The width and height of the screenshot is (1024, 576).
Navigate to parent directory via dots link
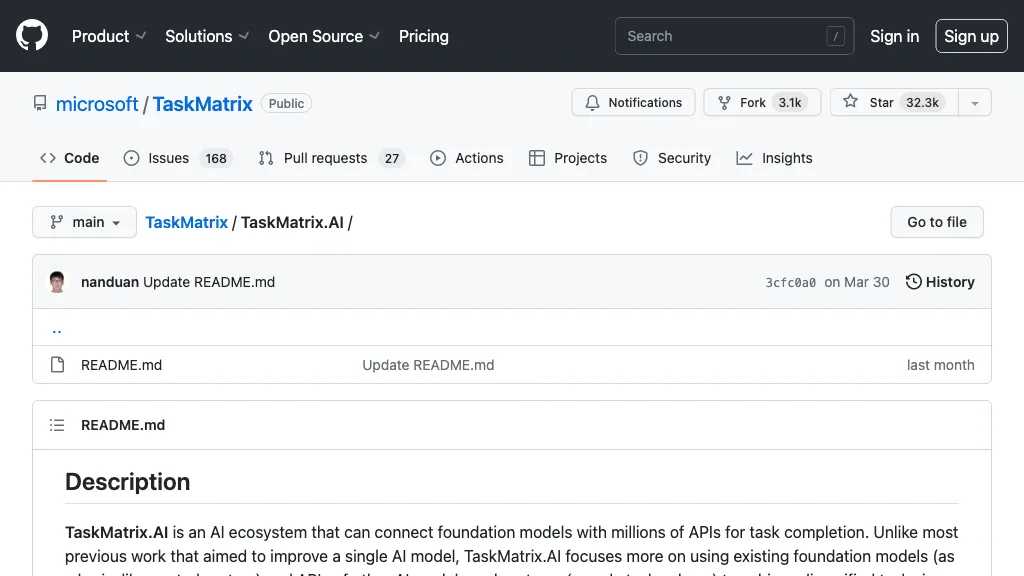tap(56, 328)
